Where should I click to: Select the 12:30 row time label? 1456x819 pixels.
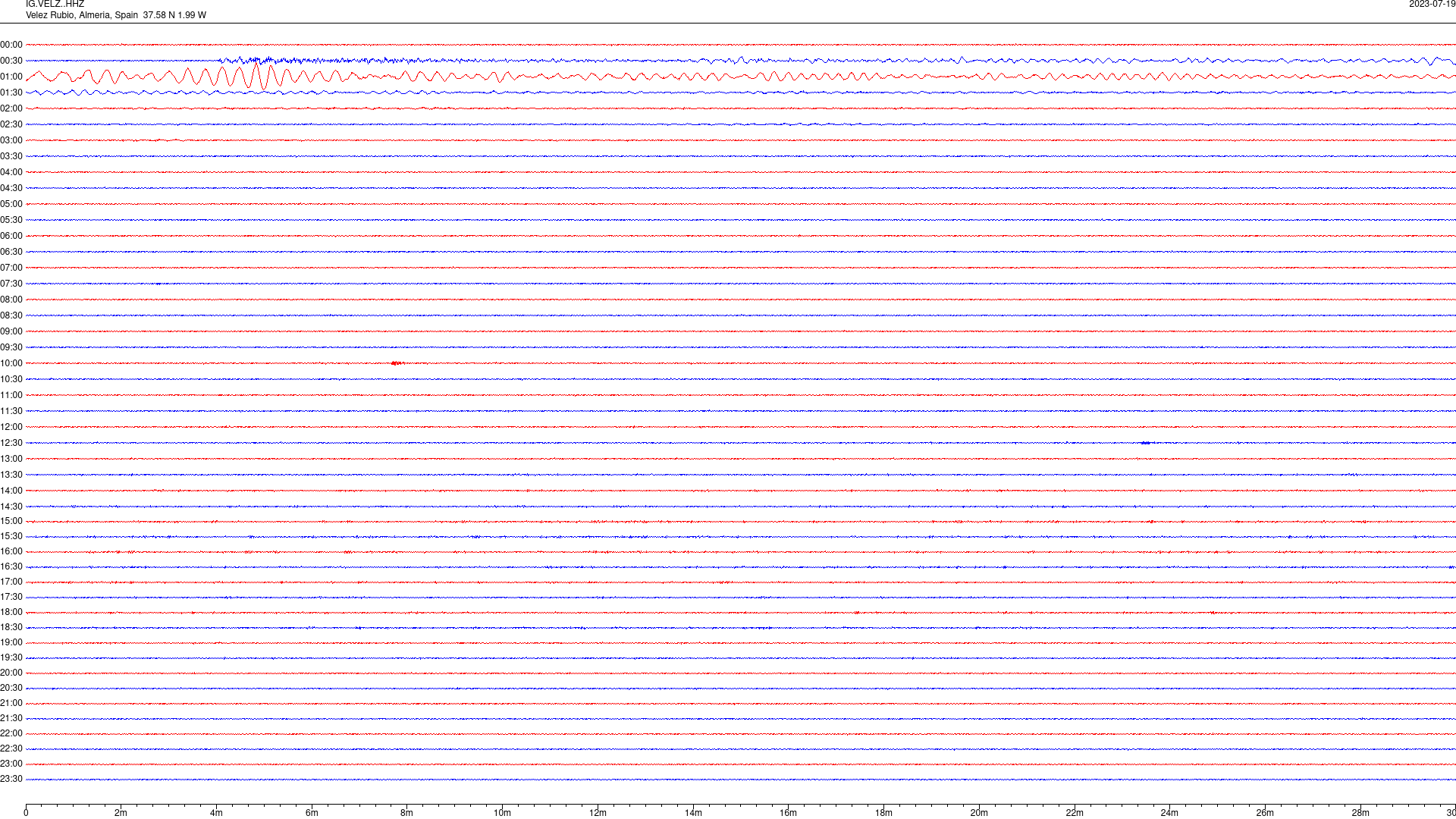point(11,443)
